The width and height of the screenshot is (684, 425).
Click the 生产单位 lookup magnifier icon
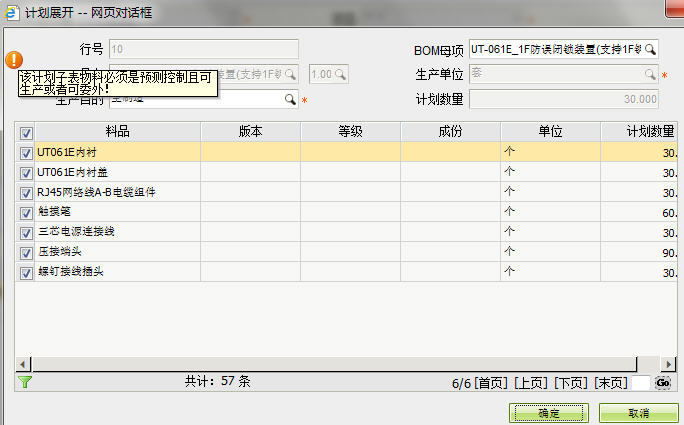pos(650,74)
